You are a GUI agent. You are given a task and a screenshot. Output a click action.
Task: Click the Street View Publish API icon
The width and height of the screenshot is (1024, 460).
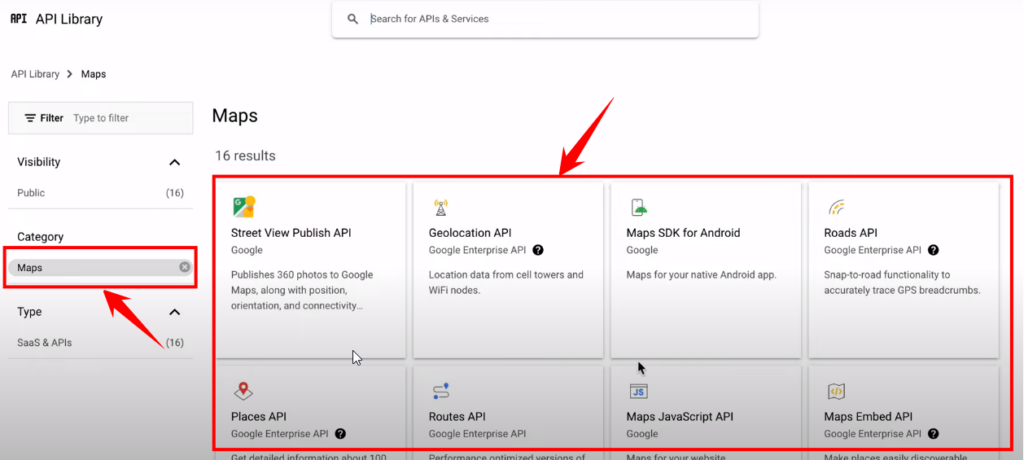[243, 206]
